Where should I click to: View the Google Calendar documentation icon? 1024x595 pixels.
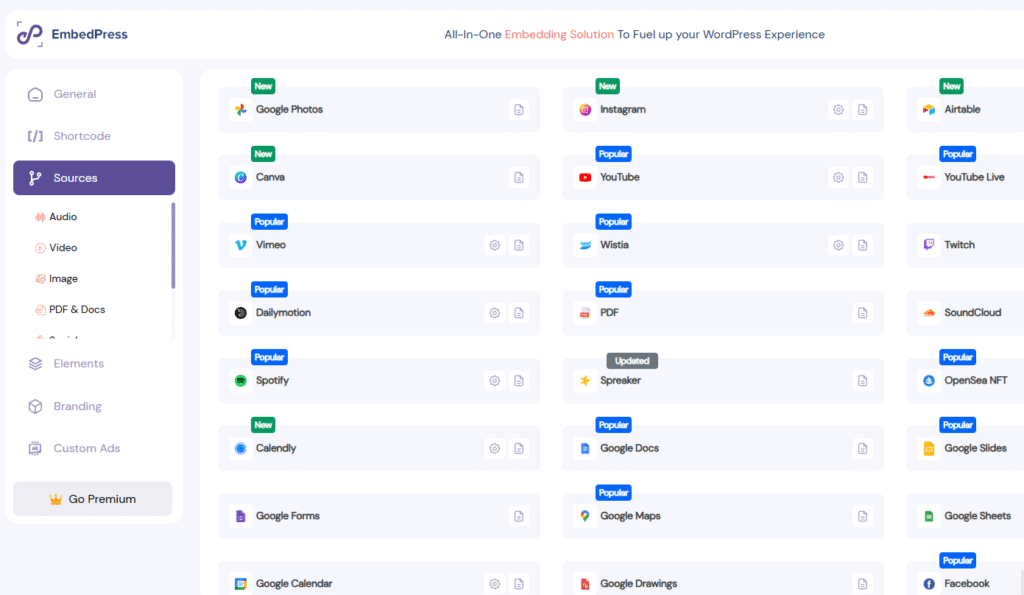pyautogui.click(x=519, y=584)
